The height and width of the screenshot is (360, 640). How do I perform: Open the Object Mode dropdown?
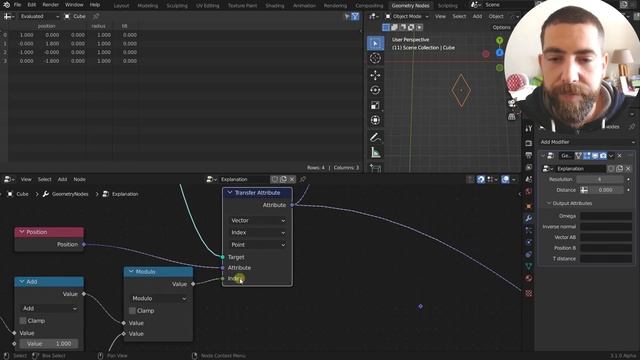pyautogui.click(x=407, y=16)
